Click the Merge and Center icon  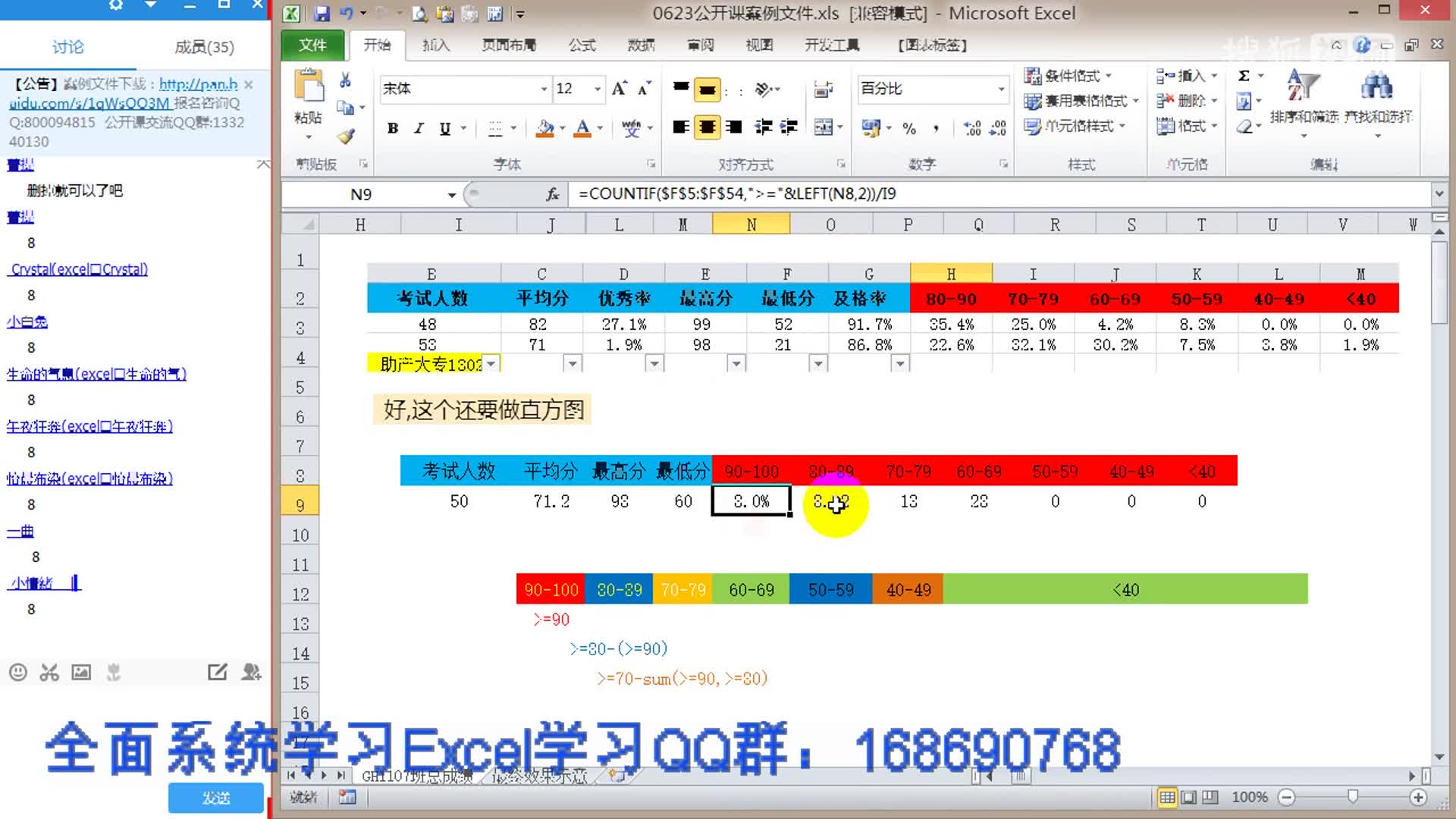pyautogui.click(x=824, y=127)
